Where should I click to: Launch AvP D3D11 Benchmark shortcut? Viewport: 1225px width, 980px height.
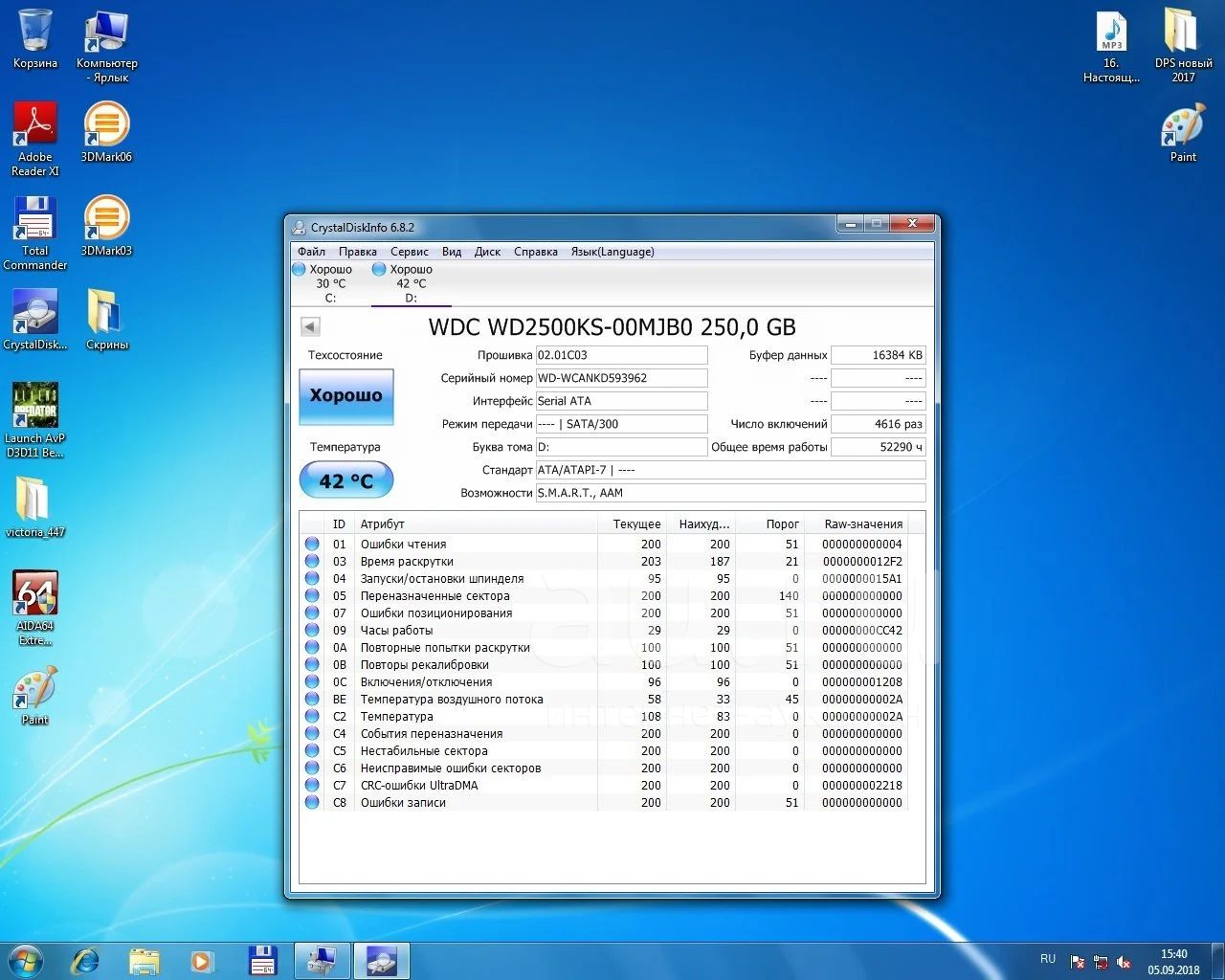coord(34,420)
